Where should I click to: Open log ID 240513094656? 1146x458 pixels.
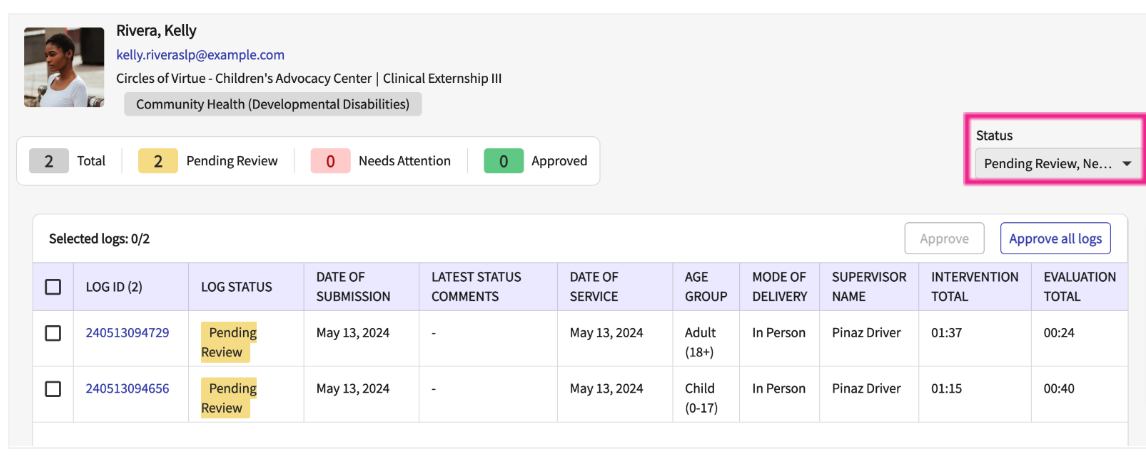pyautogui.click(x=127, y=389)
